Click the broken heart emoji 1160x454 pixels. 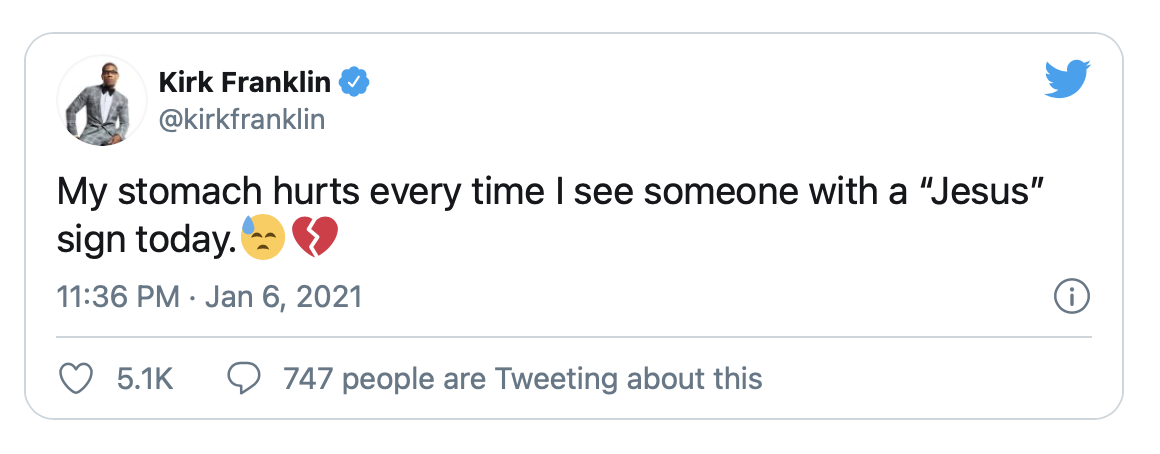point(316,238)
